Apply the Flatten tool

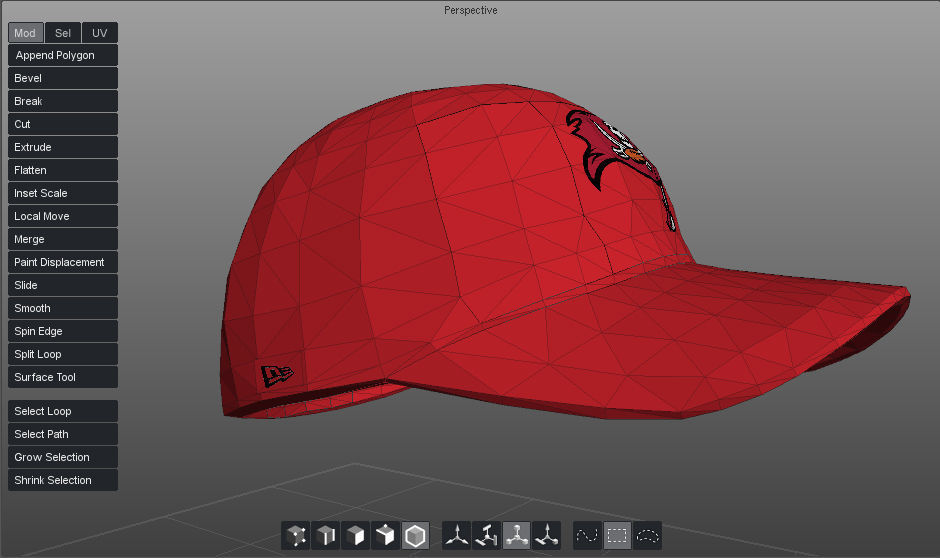(63, 170)
